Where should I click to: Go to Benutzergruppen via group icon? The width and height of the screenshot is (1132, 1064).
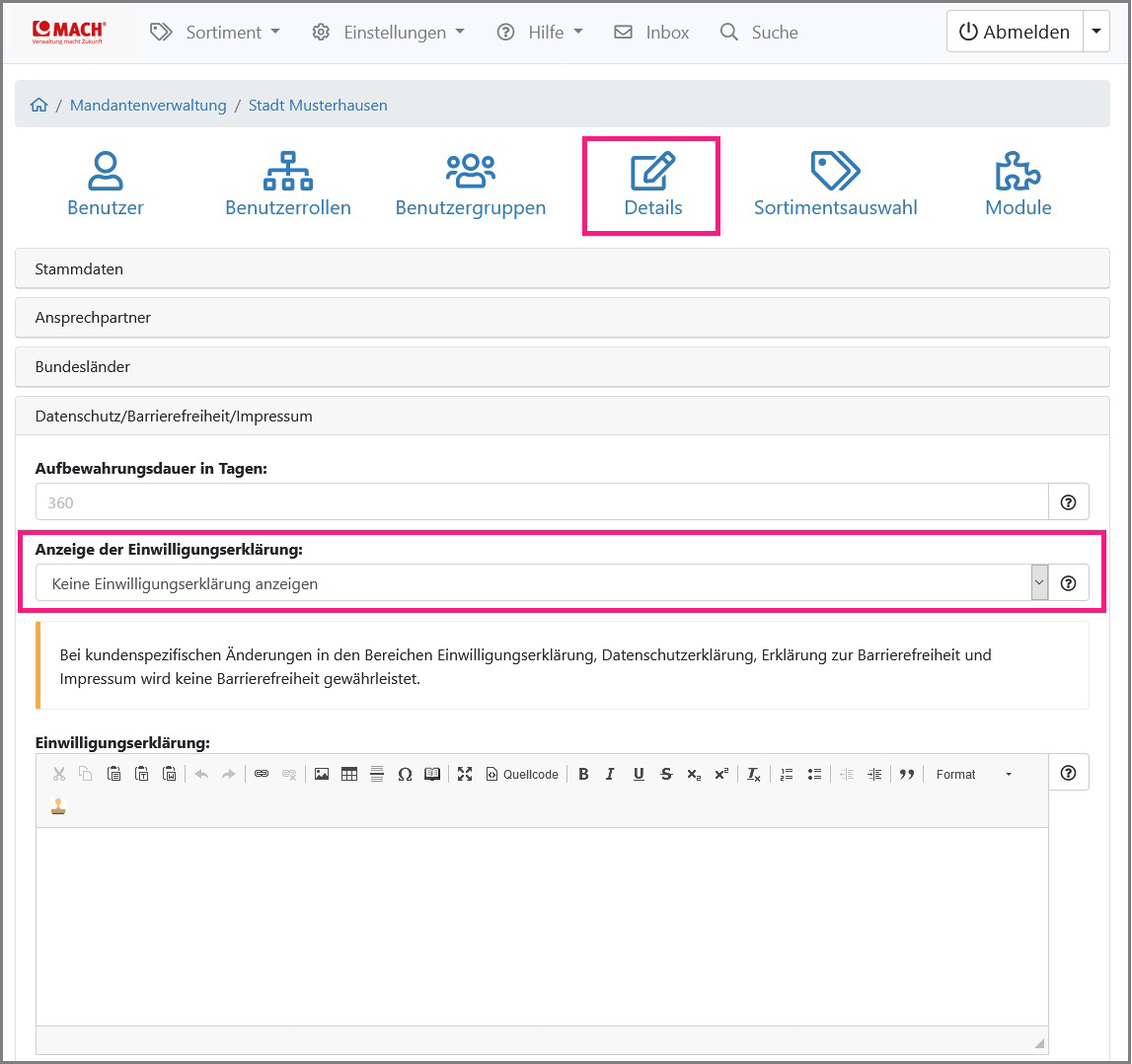[470, 171]
